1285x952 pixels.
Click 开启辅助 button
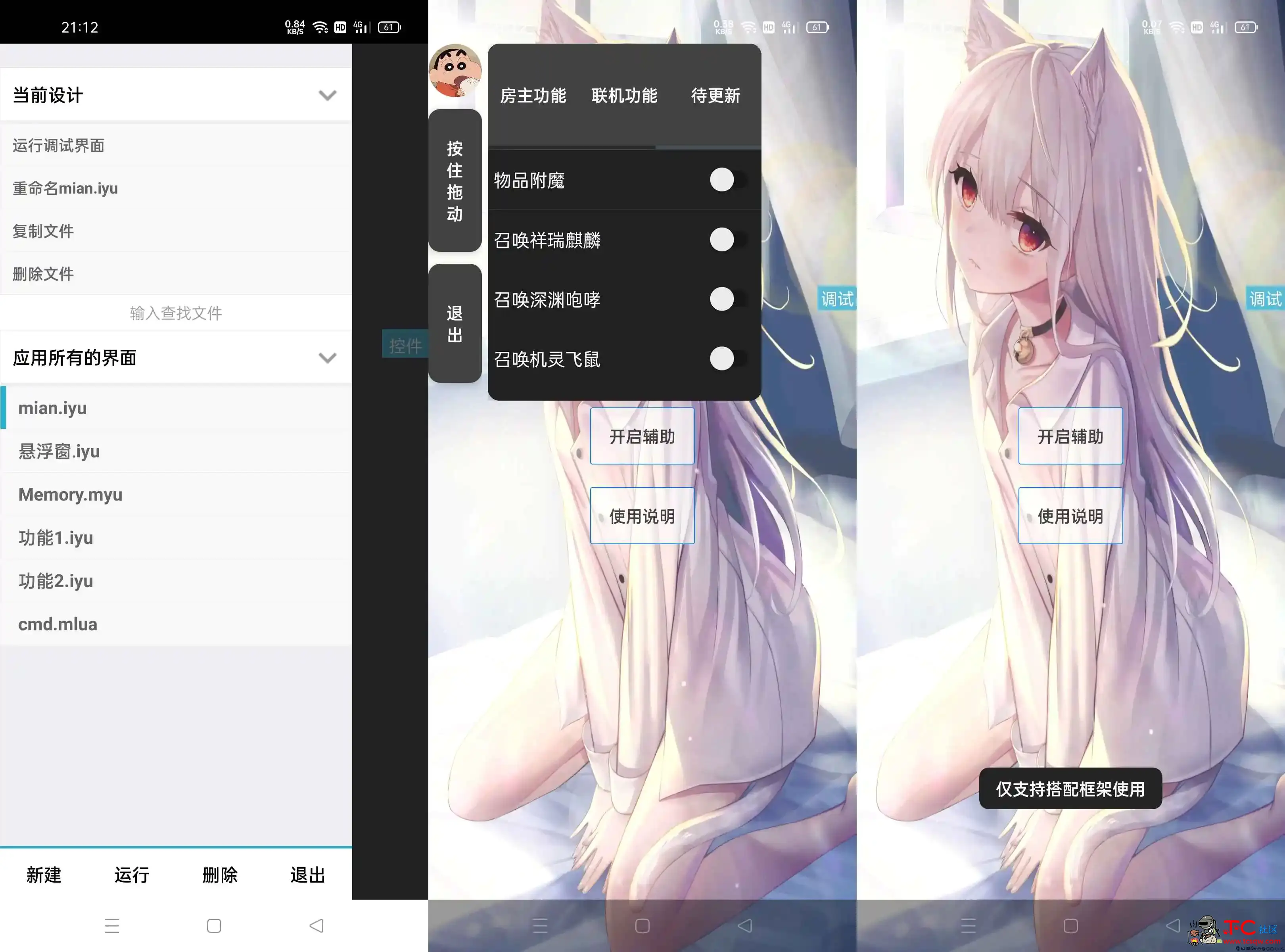(641, 436)
